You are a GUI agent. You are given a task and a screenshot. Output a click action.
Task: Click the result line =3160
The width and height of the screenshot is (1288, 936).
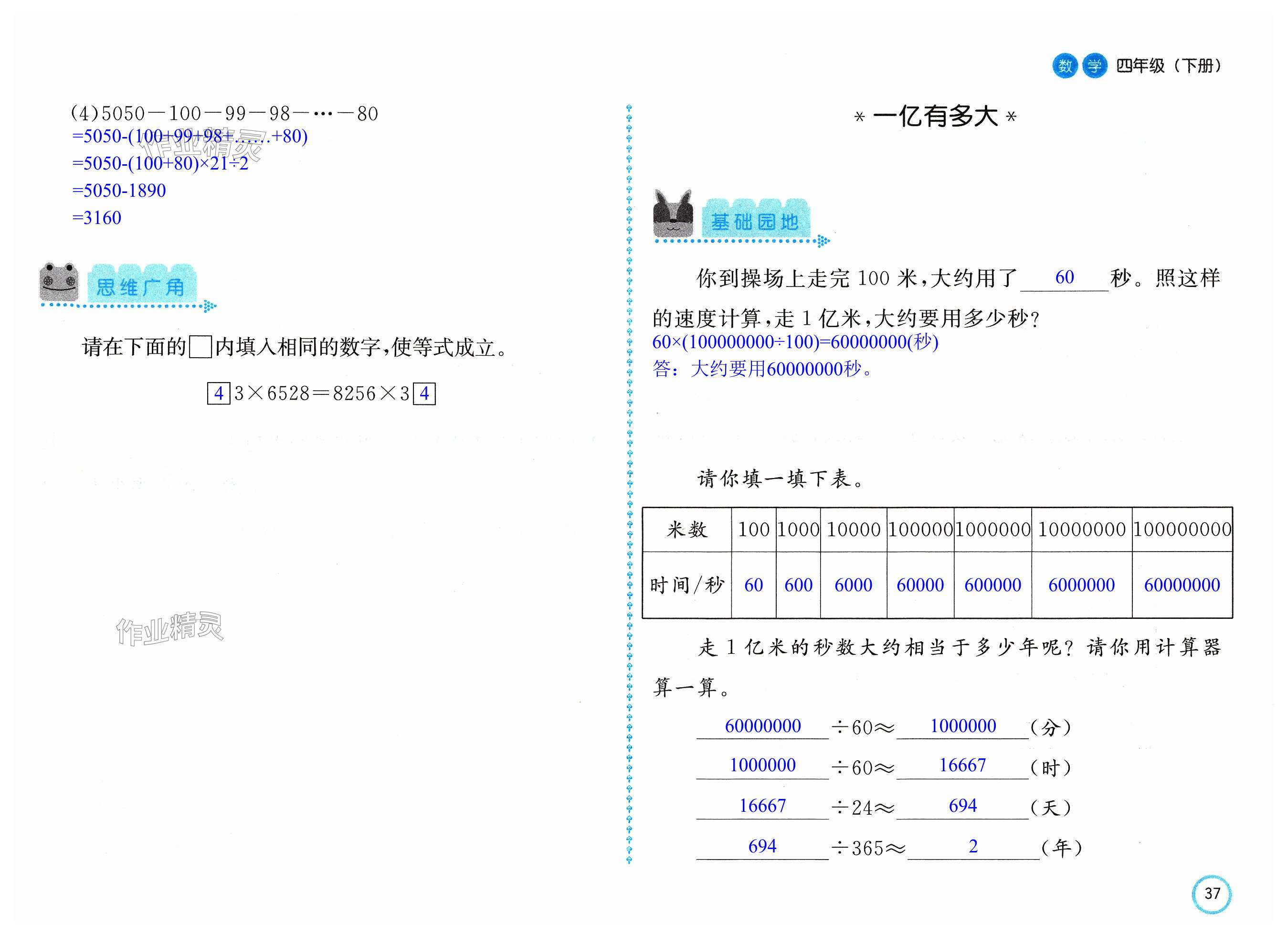pyautogui.click(x=97, y=218)
